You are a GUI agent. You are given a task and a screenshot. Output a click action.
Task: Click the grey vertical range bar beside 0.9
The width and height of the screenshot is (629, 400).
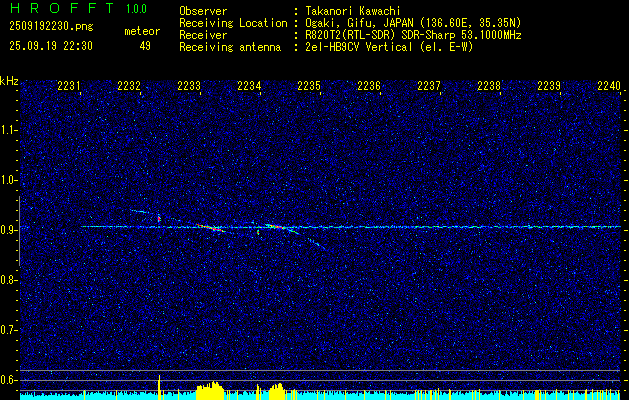[19, 231]
